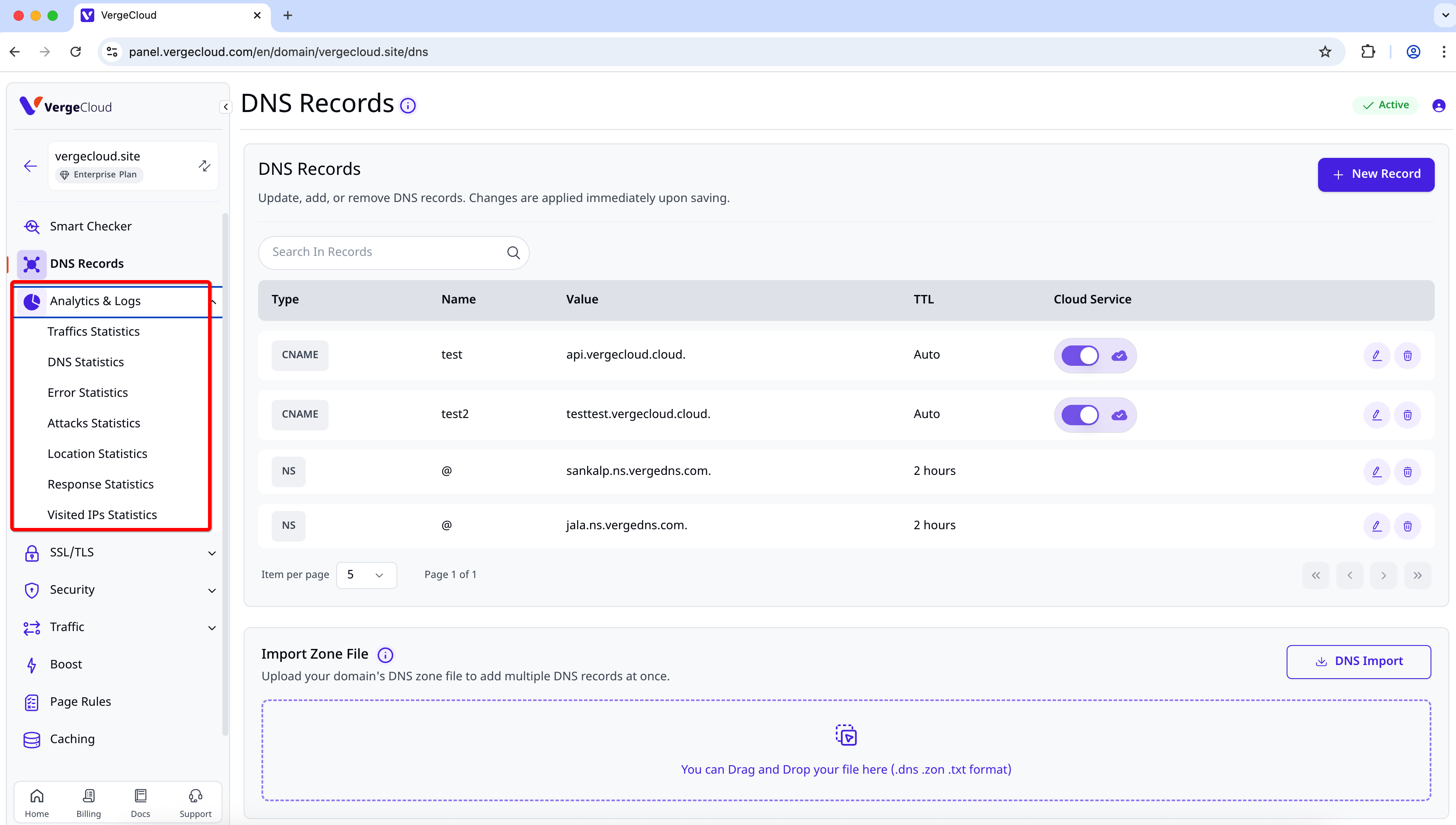Edit the sankalp.ns.vergedns.com NS record
The image size is (1456, 825).
pyautogui.click(x=1376, y=471)
